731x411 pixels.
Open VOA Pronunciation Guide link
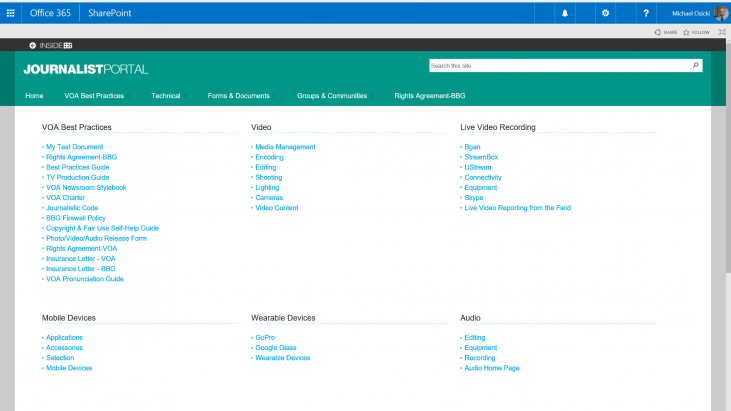tap(85, 279)
